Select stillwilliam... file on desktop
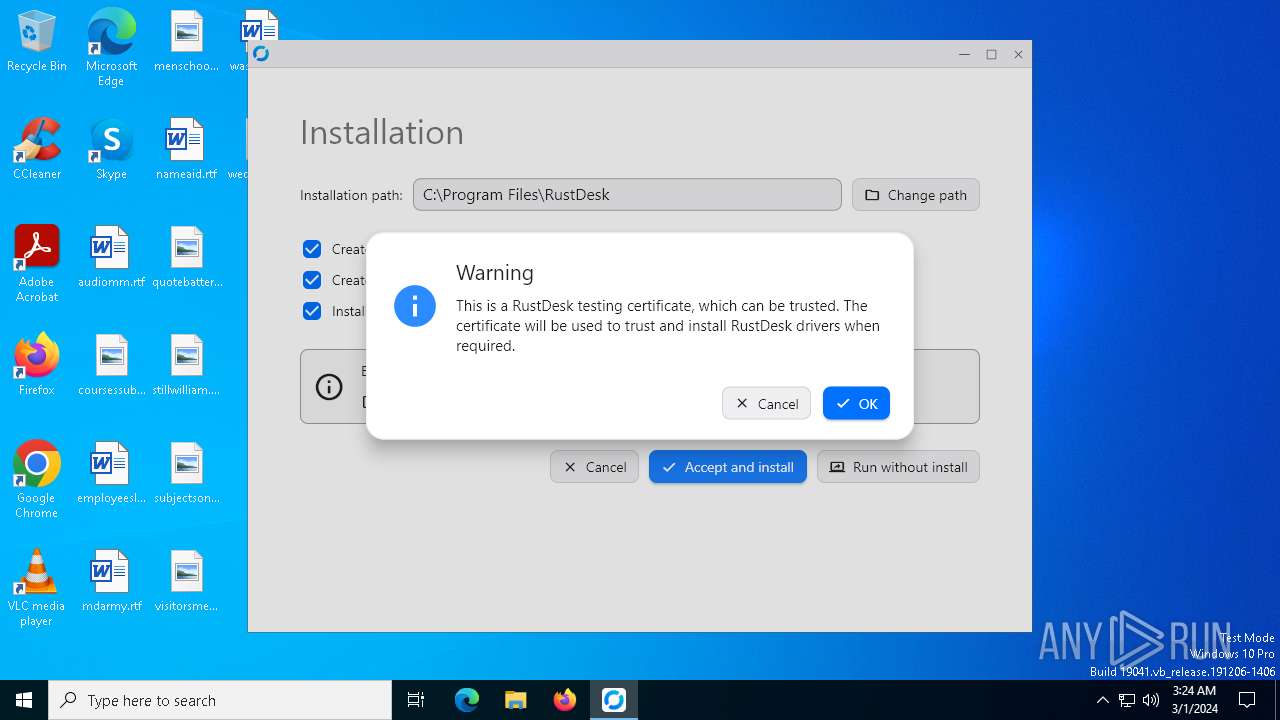Viewport: 1280px width, 720px height. 186,366
